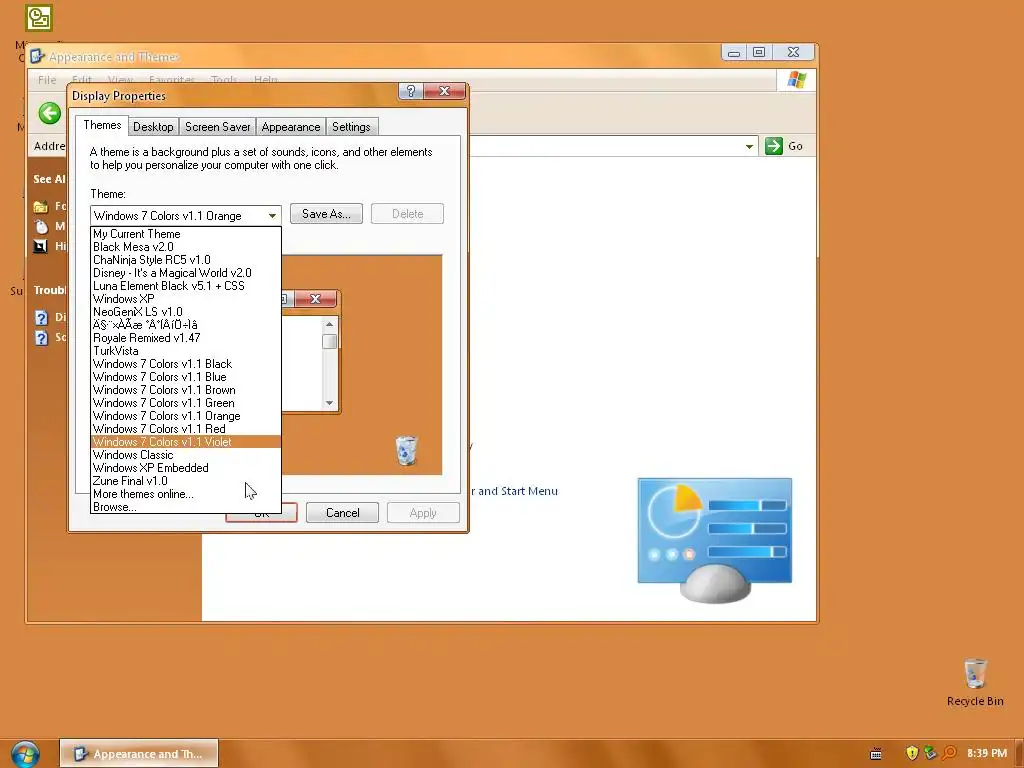Select 'Windows 7 Colors v1.1 Orange' in list
Image resolution: width=1024 pixels, height=768 pixels.
185,416
